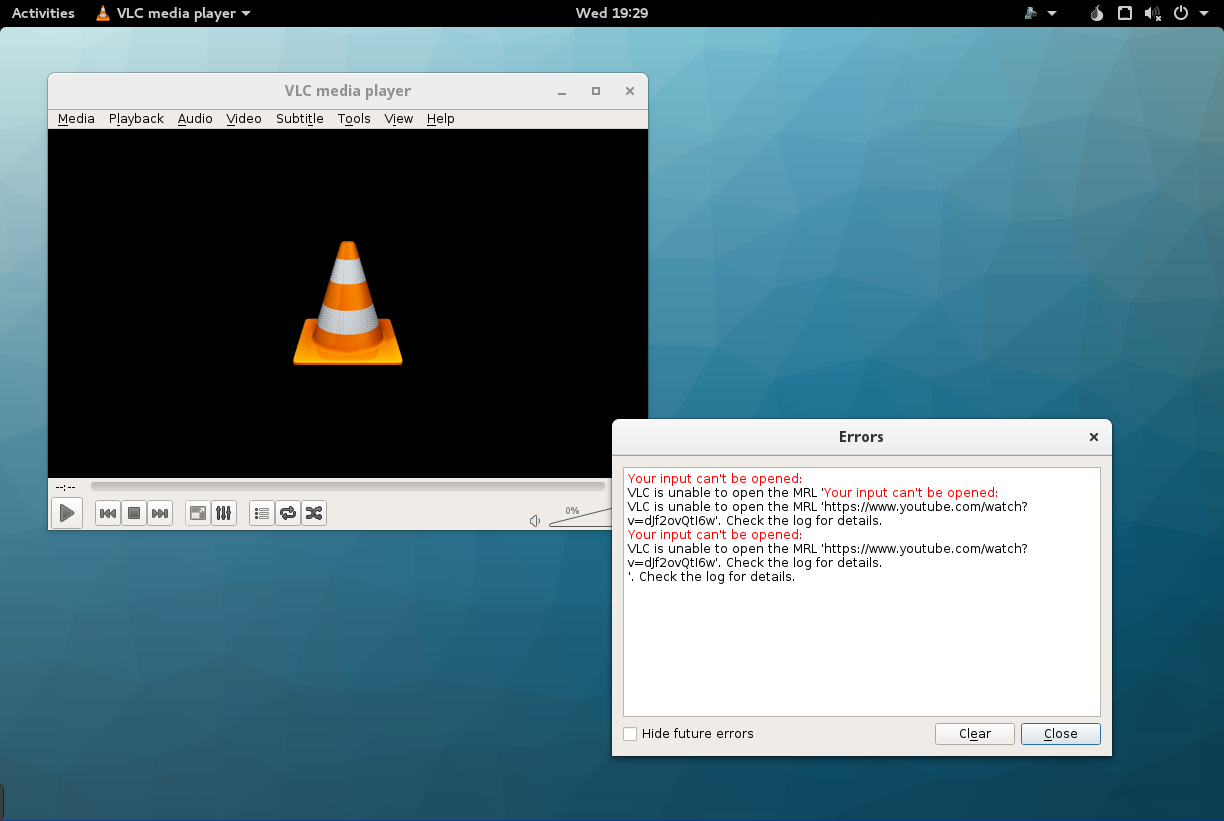Click the next media skip button
Viewport: 1224px width, 821px height.
coord(160,513)
